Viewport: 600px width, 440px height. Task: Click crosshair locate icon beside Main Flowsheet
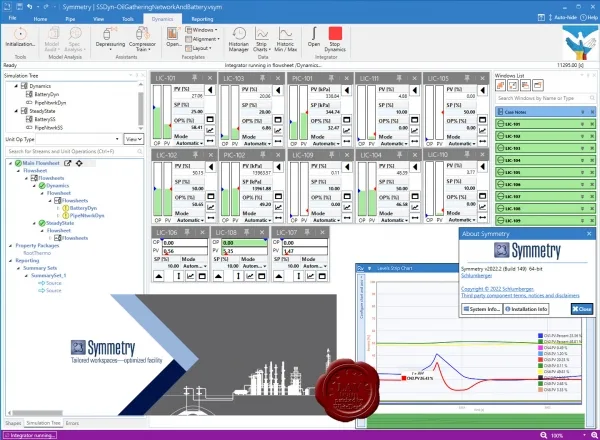tap(79, 163)
